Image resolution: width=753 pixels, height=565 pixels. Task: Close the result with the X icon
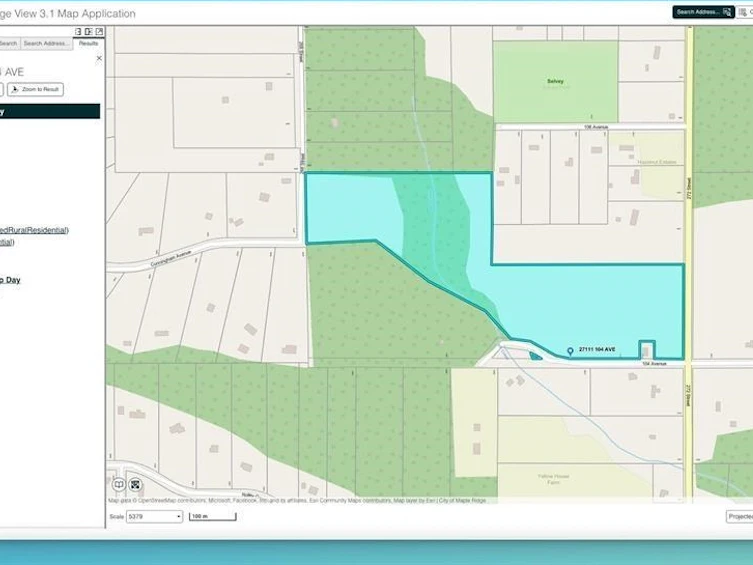point(99,58)
